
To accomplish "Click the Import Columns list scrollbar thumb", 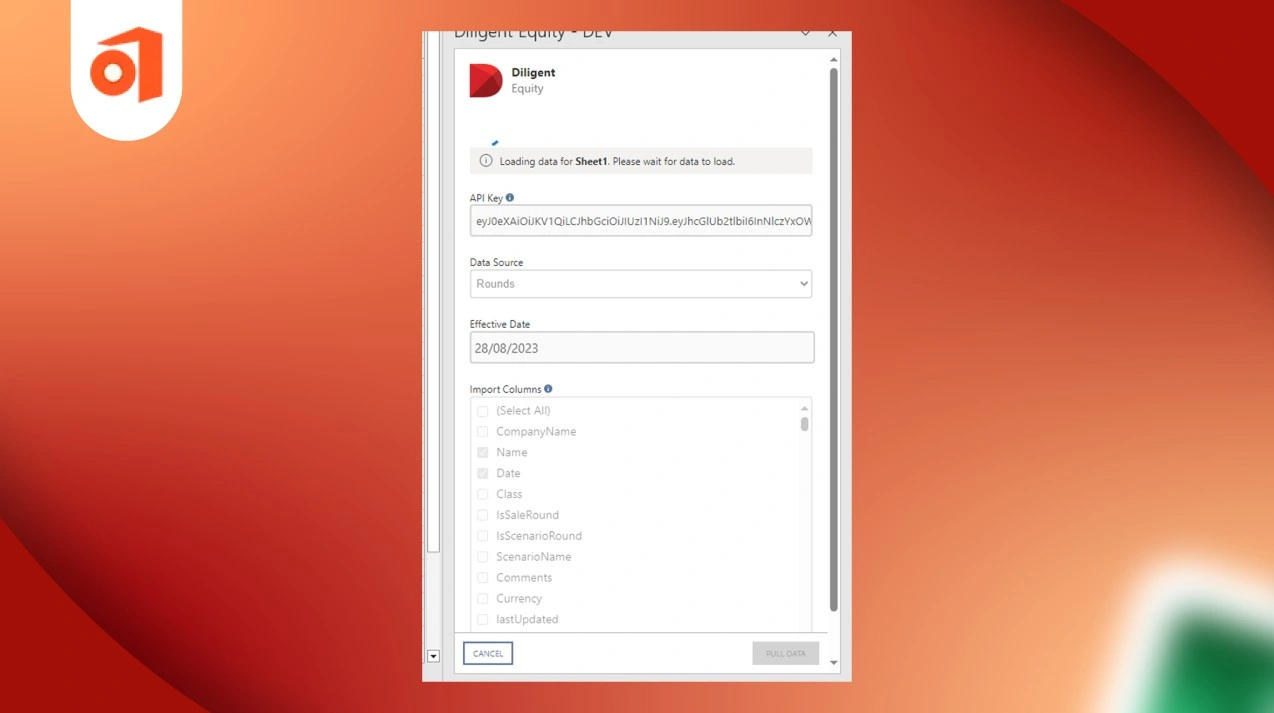I will [x=804, y=424].
